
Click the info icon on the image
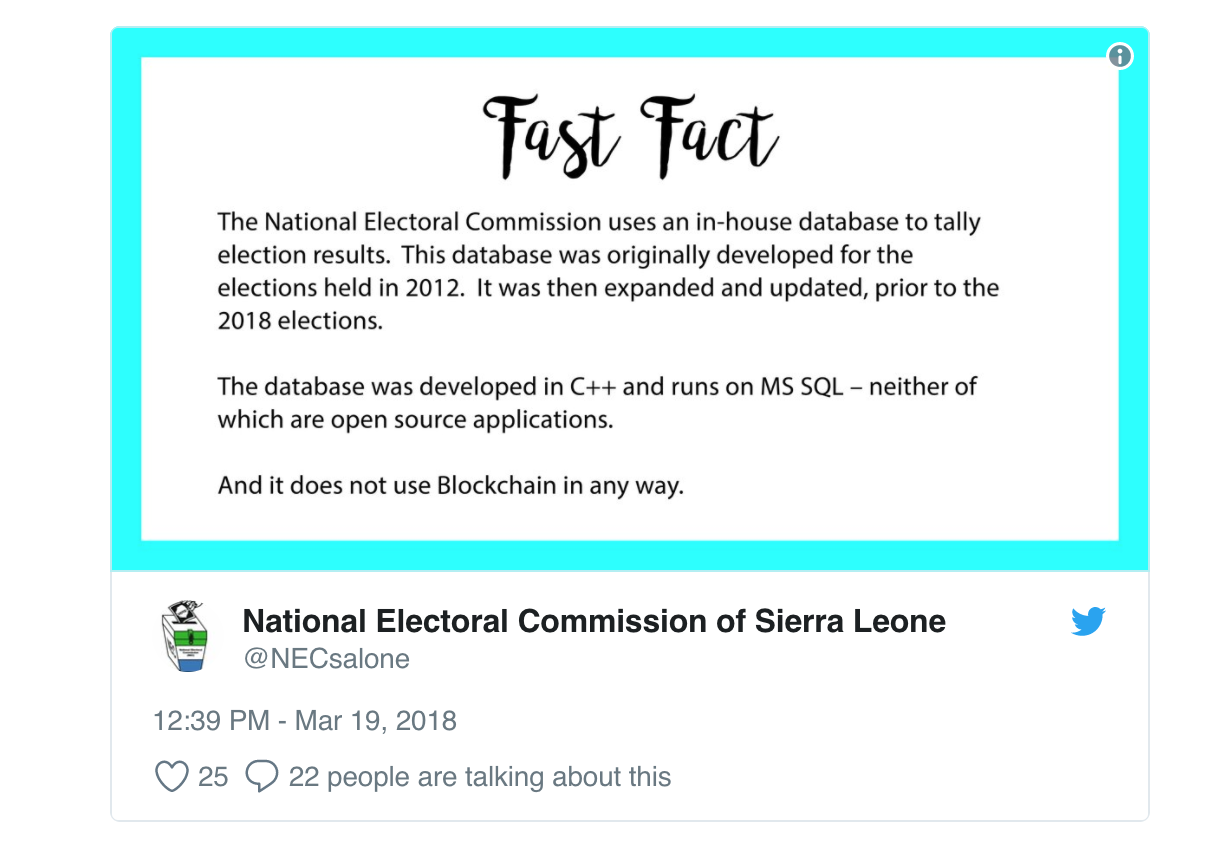[1121, 56]
